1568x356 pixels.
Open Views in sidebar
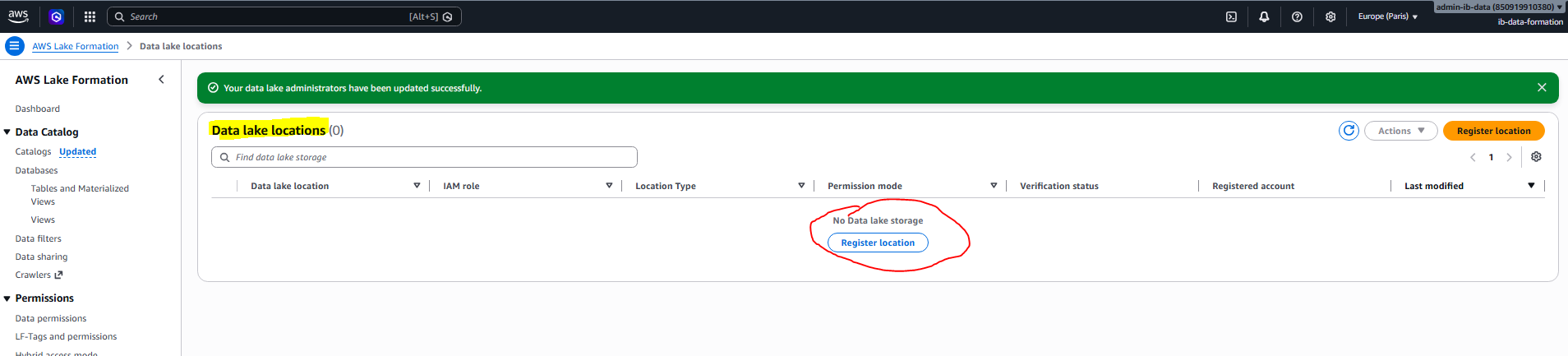(43, 220)
